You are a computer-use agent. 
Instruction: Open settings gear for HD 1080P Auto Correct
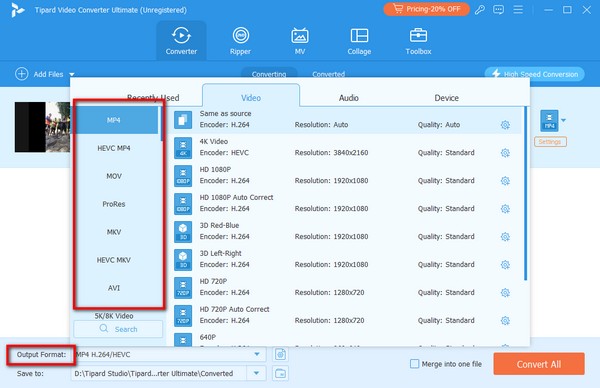tap(505, 209)
